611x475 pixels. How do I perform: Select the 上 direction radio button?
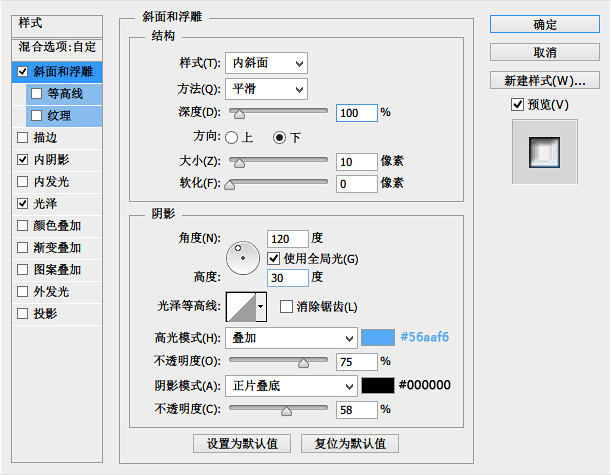[x=231, y=138]
